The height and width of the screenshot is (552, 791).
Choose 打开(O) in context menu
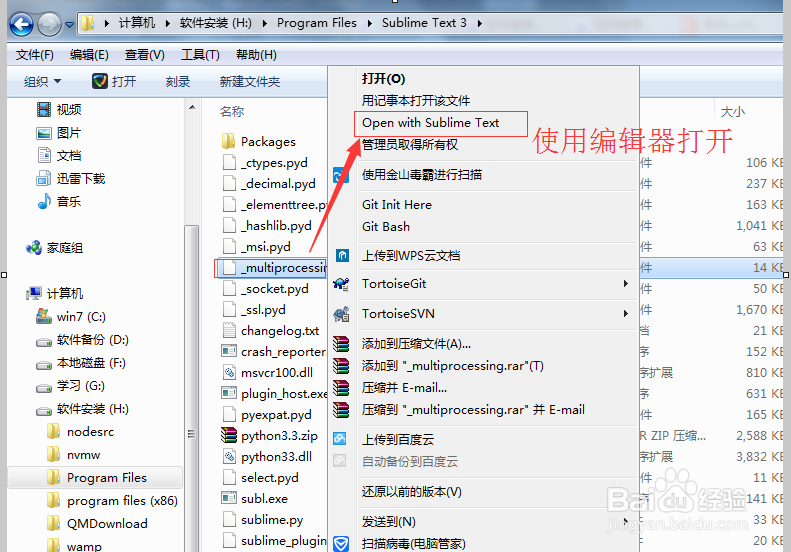tap(383, 79)
